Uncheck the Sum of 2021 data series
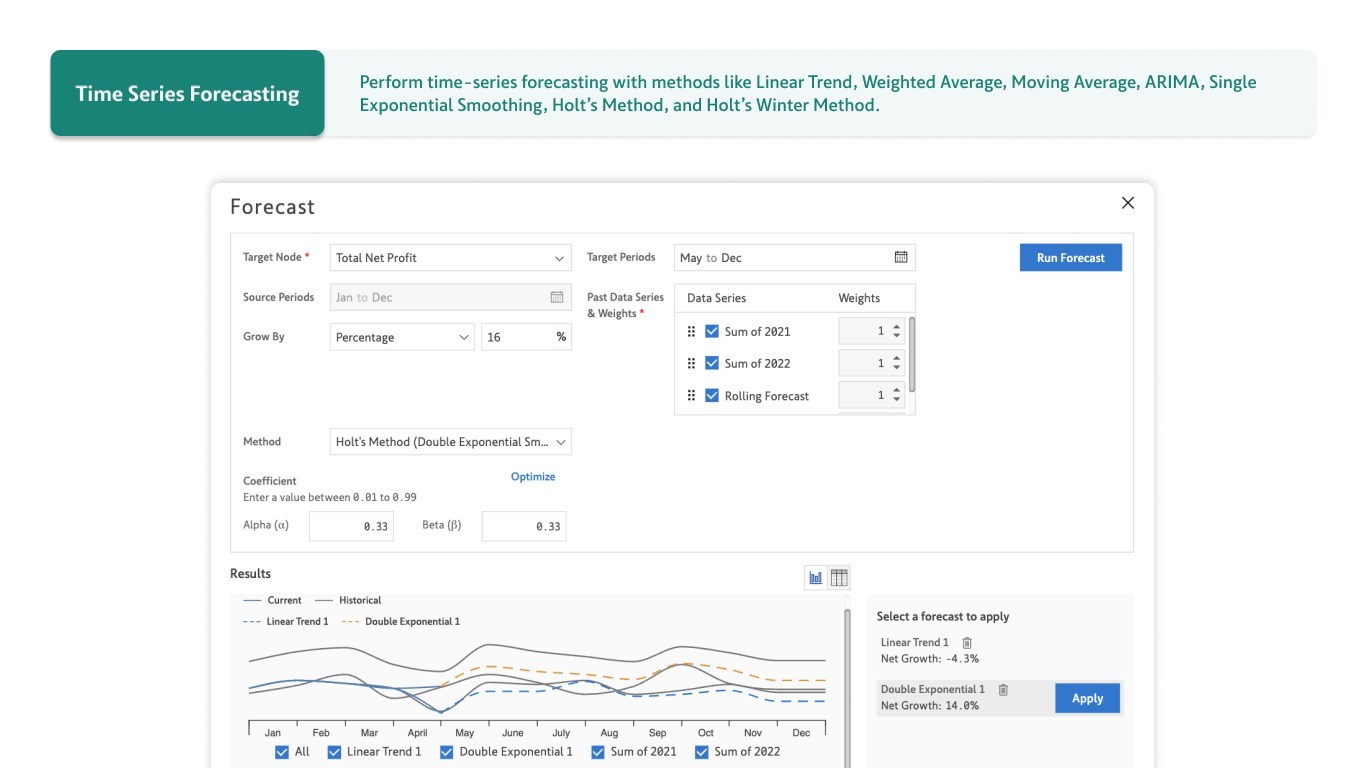Viewport: 1366px width, 768px height. point(712,331)
